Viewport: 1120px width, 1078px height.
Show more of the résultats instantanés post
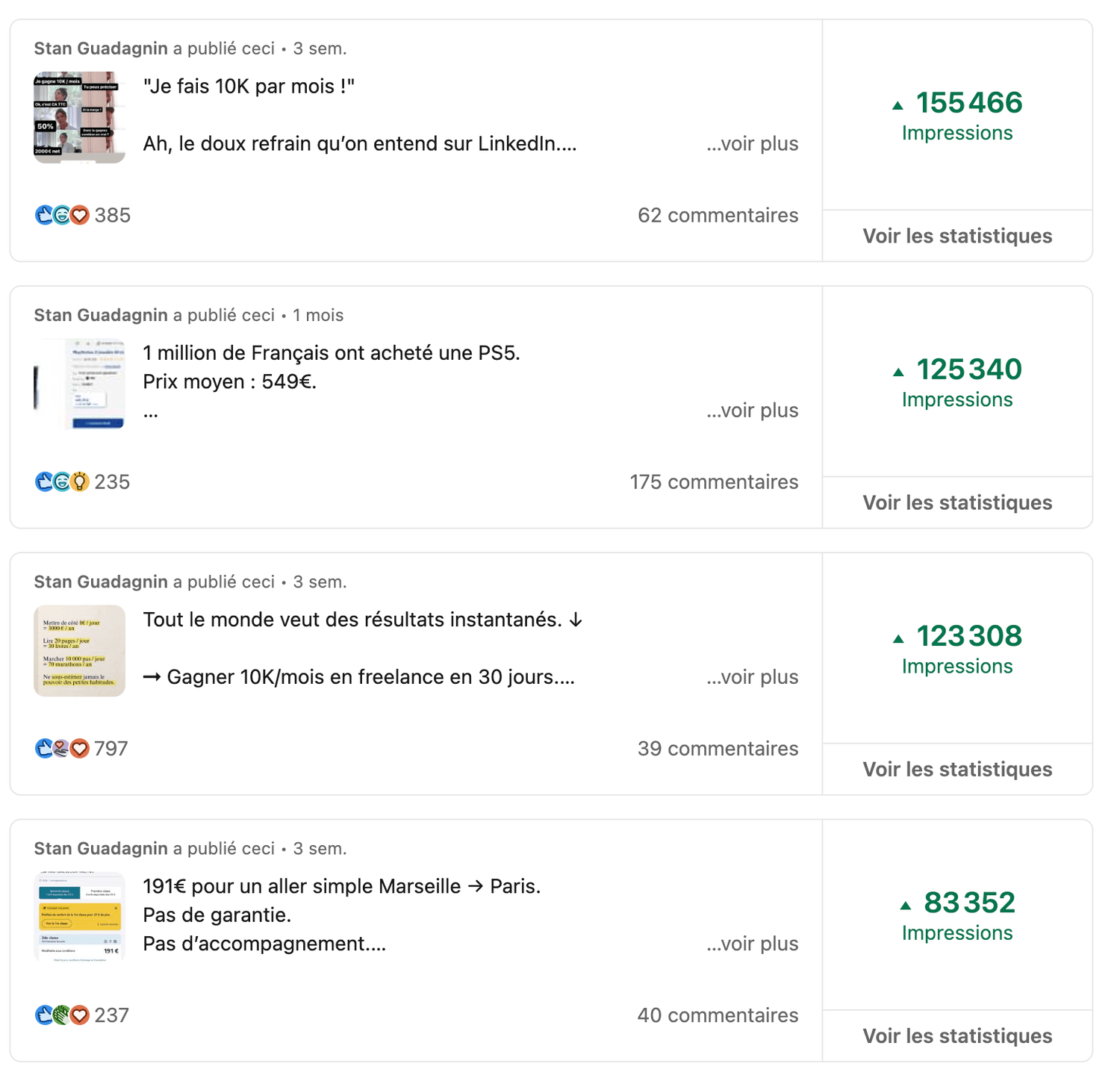(x=752, y=677)
